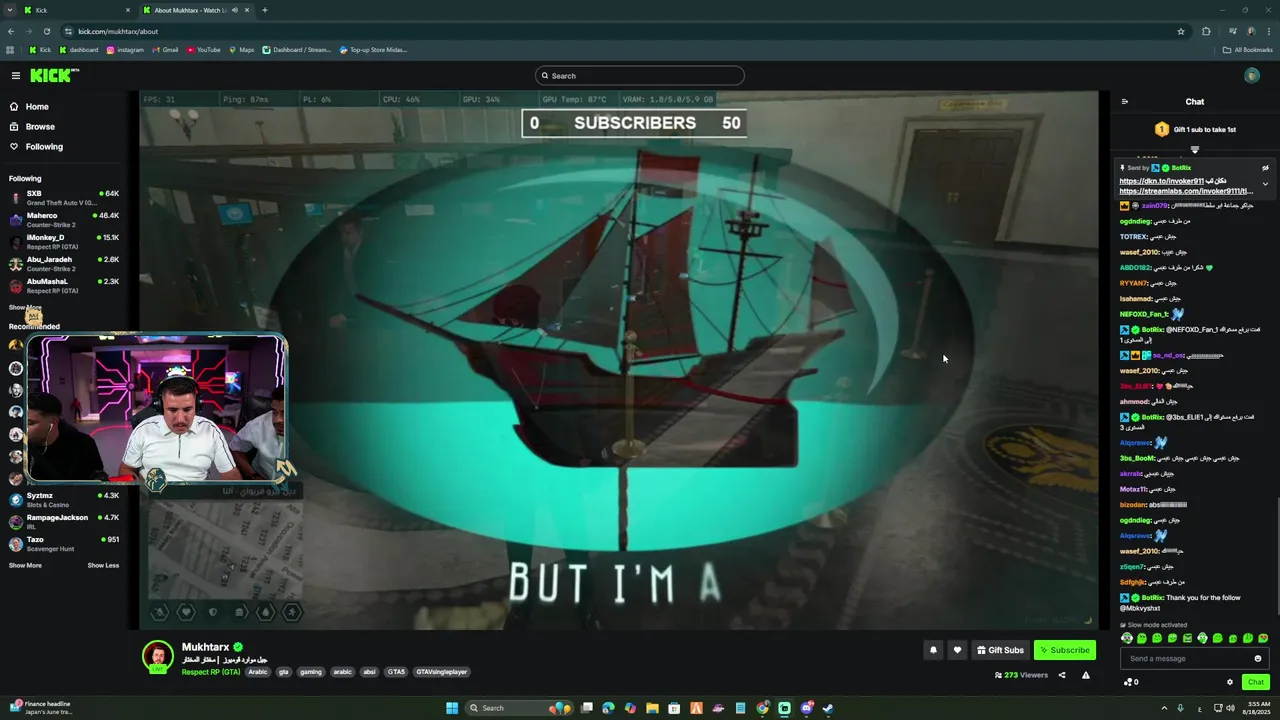This screenshot has height=720, width=1280.
Task: Collapse the chat panel with the arrow icon
Action: 1124,102
